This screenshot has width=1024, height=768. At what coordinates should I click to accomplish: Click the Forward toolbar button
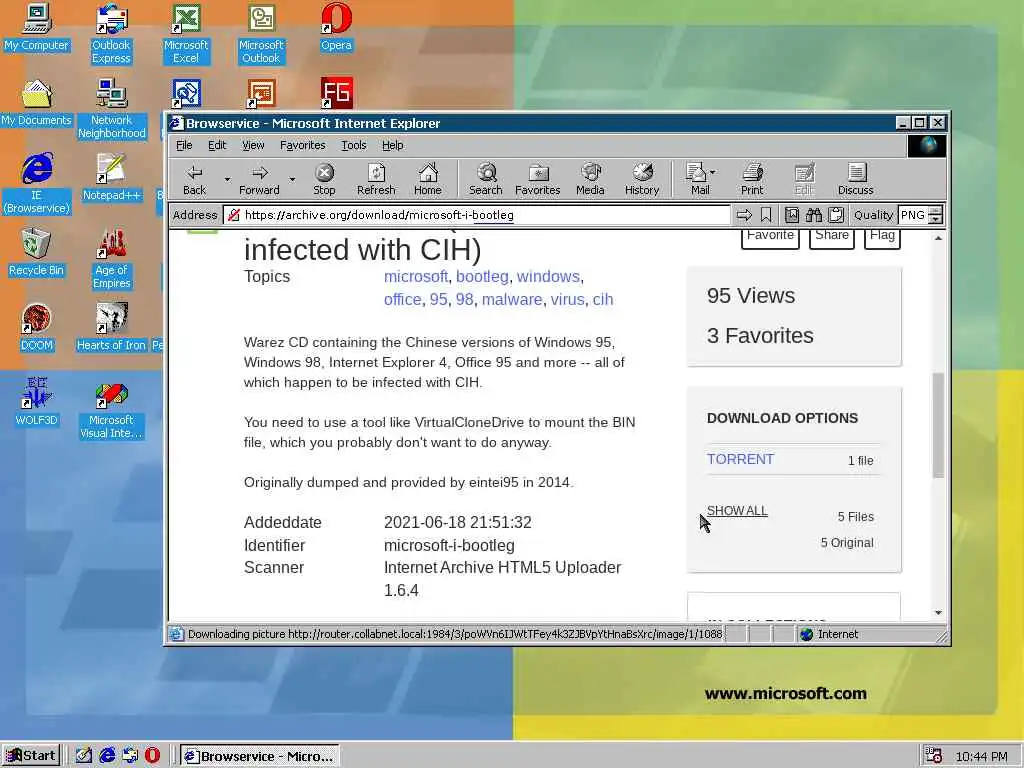(259, 180)
